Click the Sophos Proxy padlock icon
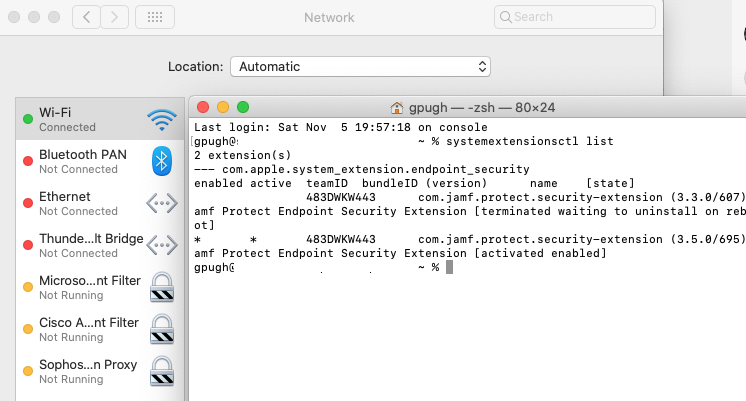This screenshot has height=401, width=746. pyautogui.click(x=162, y=371)
